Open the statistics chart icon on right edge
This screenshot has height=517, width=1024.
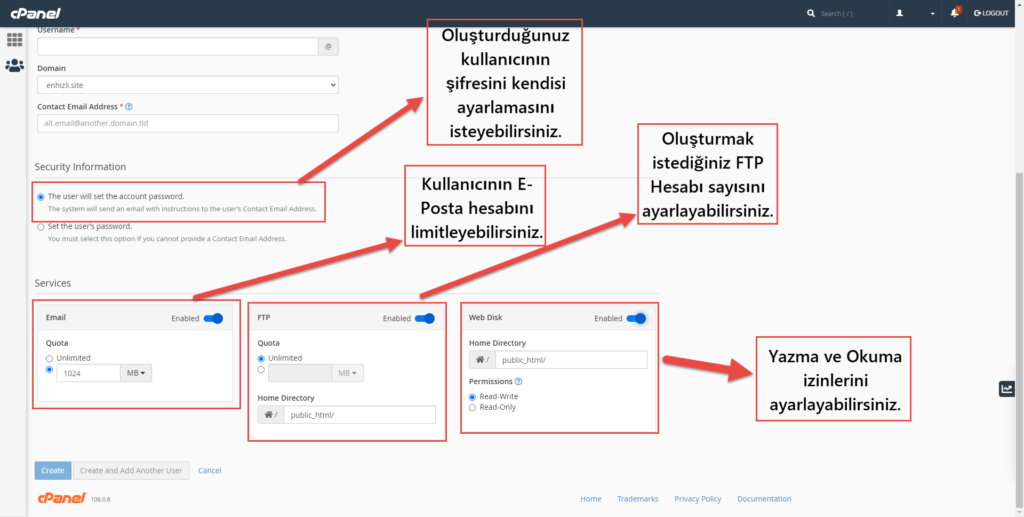1007,389
